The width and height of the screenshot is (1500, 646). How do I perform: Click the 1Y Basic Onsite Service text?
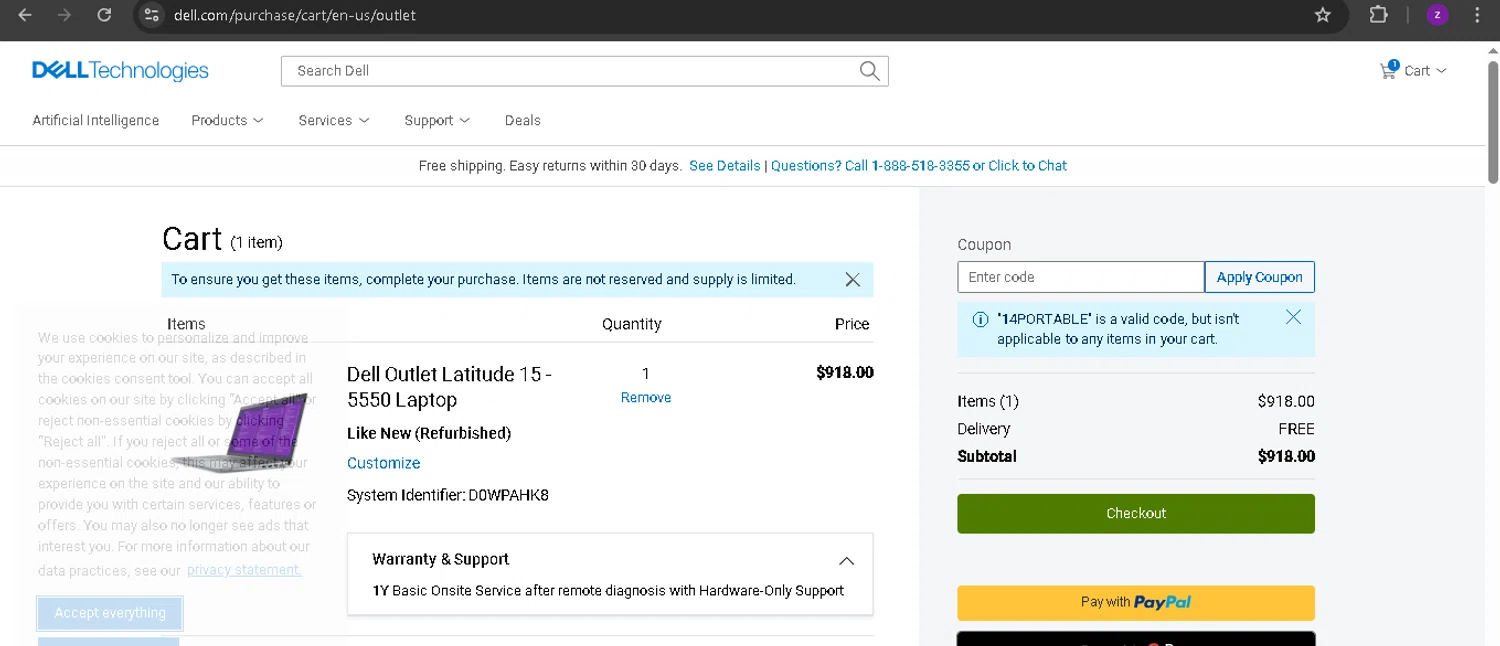coord(608,591)
